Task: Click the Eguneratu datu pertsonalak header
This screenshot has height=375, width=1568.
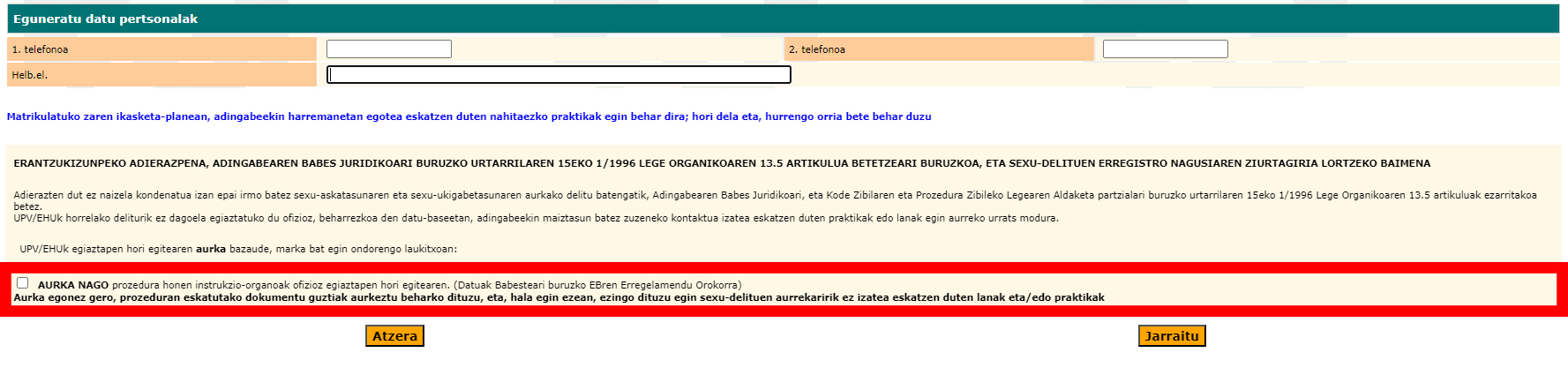Action: [105, 19]
